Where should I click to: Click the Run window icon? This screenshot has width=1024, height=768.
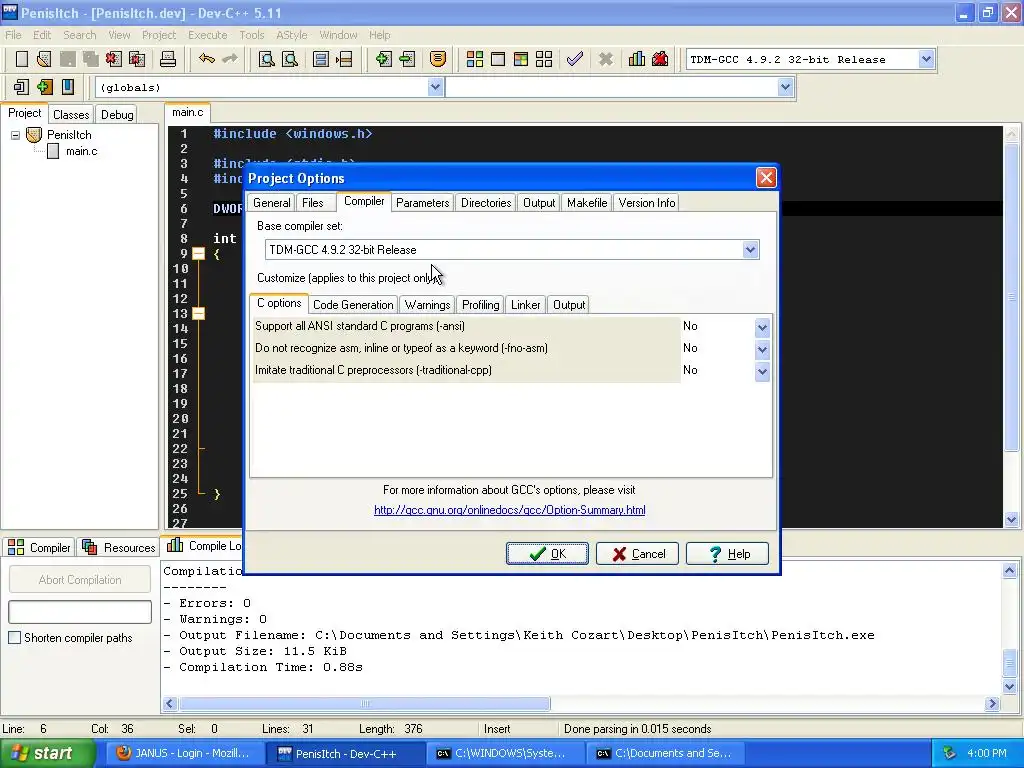(x=498, y=59)
